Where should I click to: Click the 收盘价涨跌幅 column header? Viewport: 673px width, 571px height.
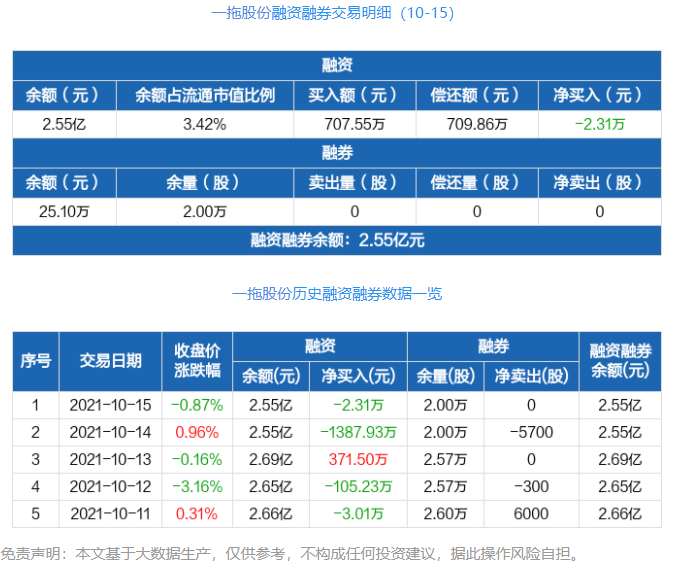pyautogui.click(x=197, y=361)
